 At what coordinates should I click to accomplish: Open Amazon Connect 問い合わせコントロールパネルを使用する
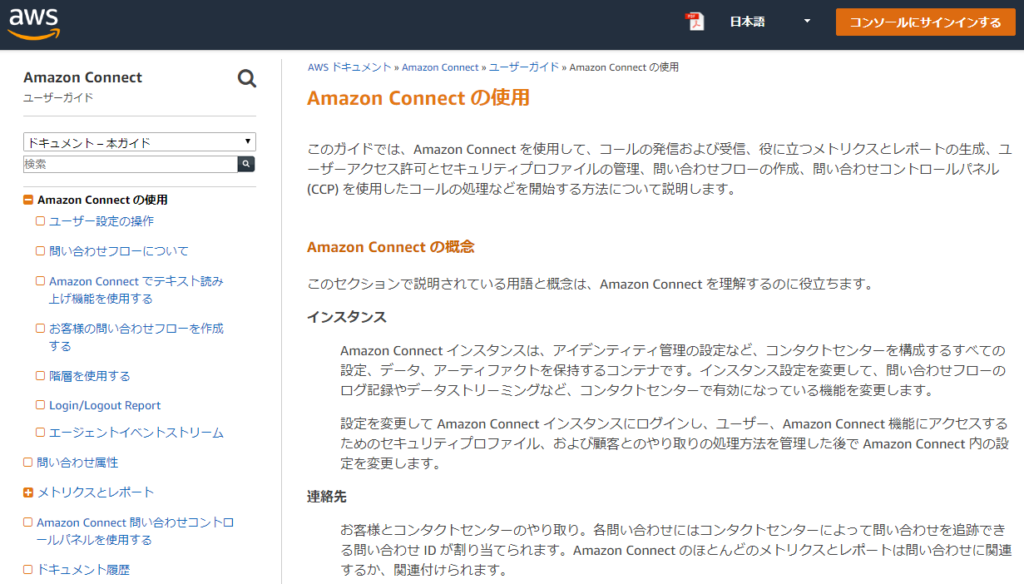pos(135,531)
